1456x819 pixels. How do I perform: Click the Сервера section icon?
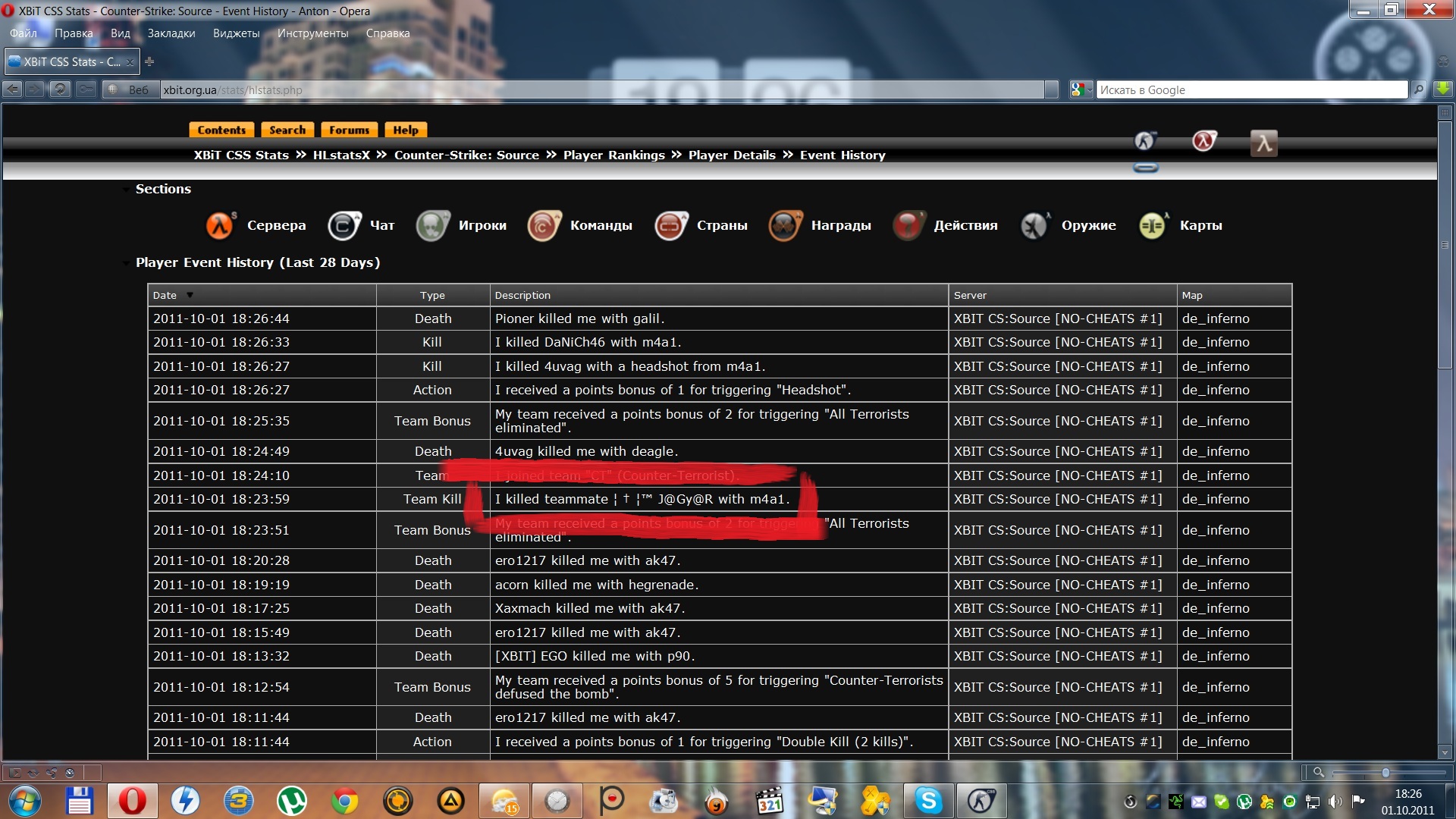220,225
